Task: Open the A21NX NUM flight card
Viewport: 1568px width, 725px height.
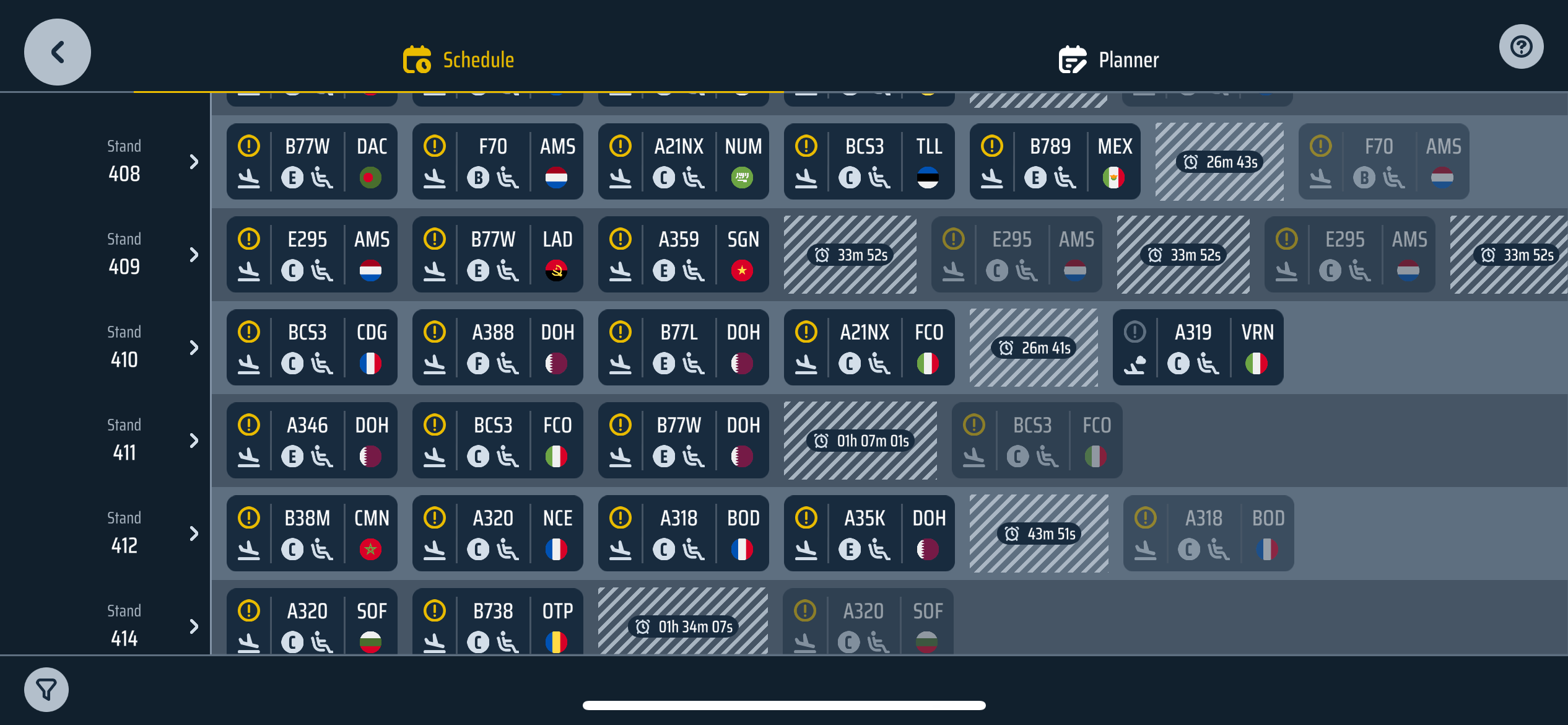Action: 683,162
